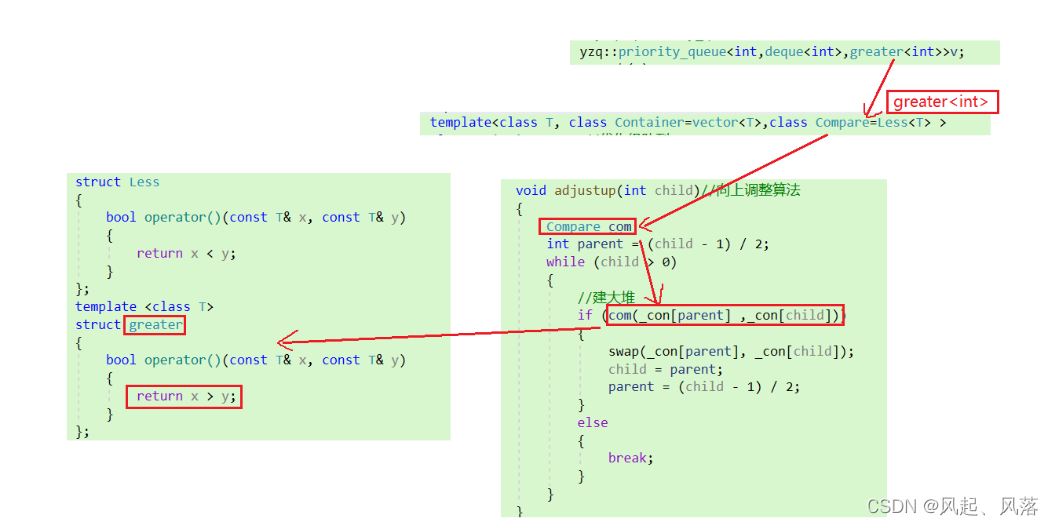Image resolution: width=1054 pixels, height=525 pixels.
Task: Click the 'template<class T, class Container=vector<T>' declaration line
Action: [688, 123]
